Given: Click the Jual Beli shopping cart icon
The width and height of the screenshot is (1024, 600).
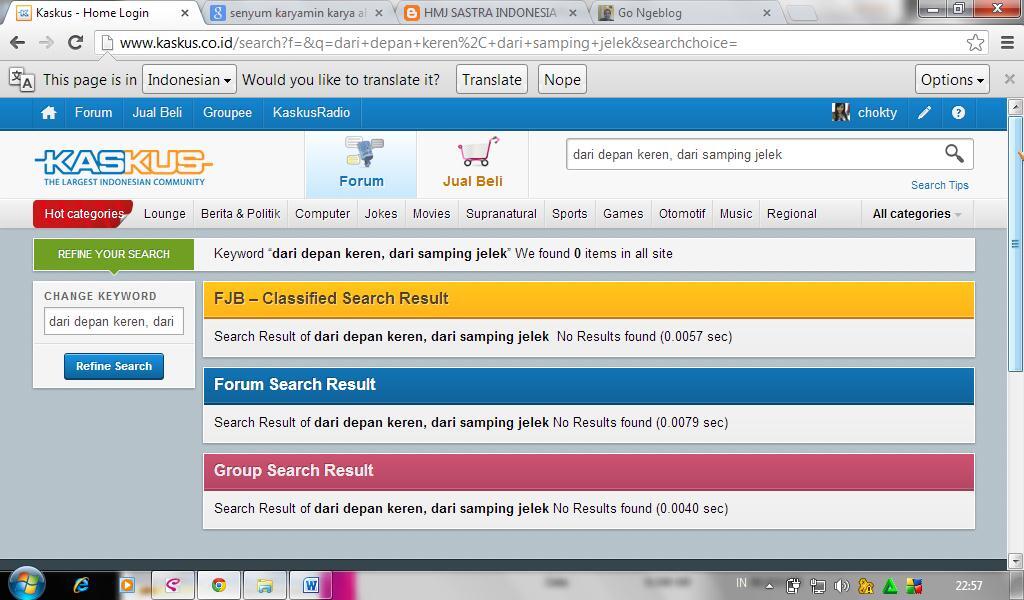Looking at the screenshot, I should 478,151.
